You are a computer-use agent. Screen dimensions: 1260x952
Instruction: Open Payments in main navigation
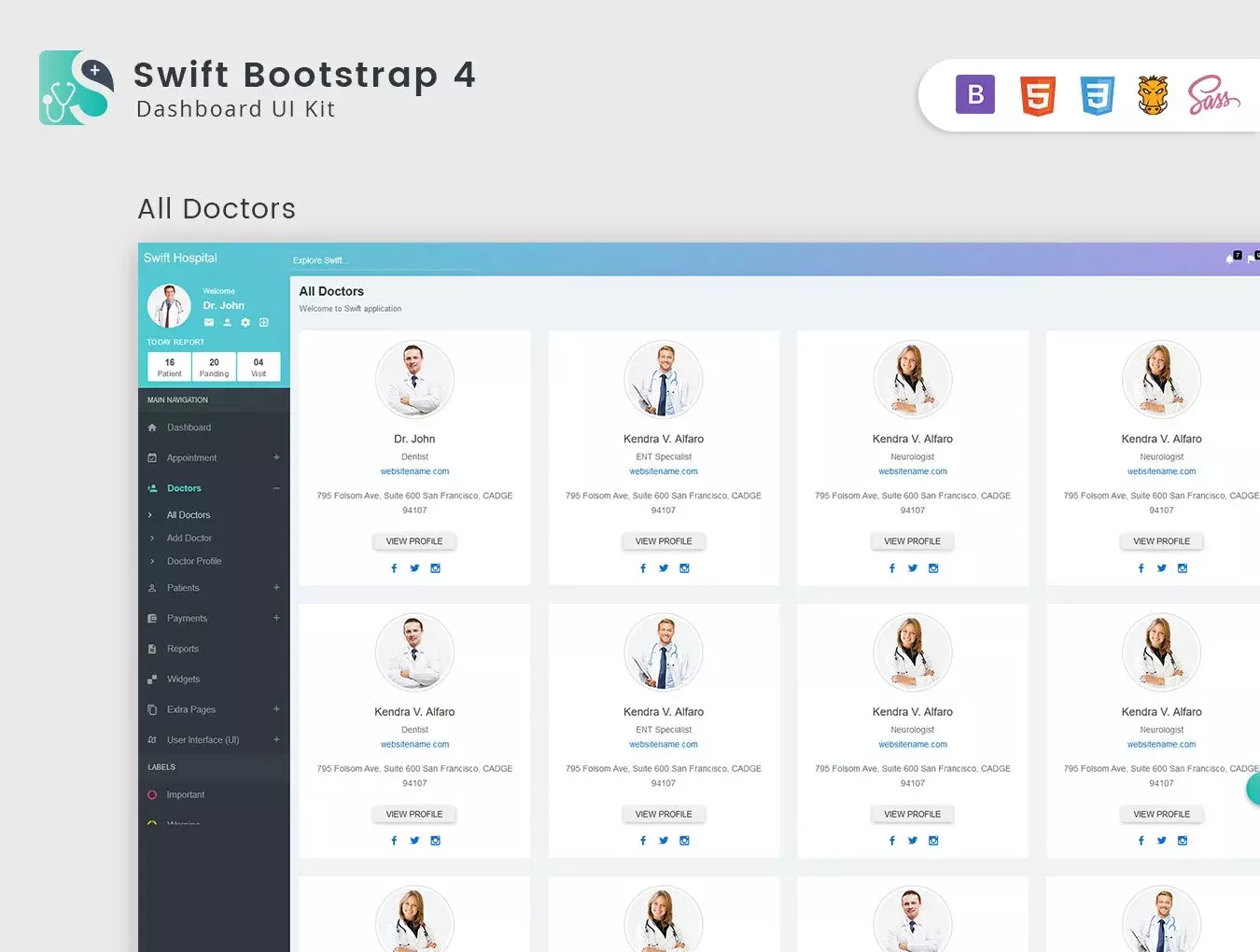187,619
